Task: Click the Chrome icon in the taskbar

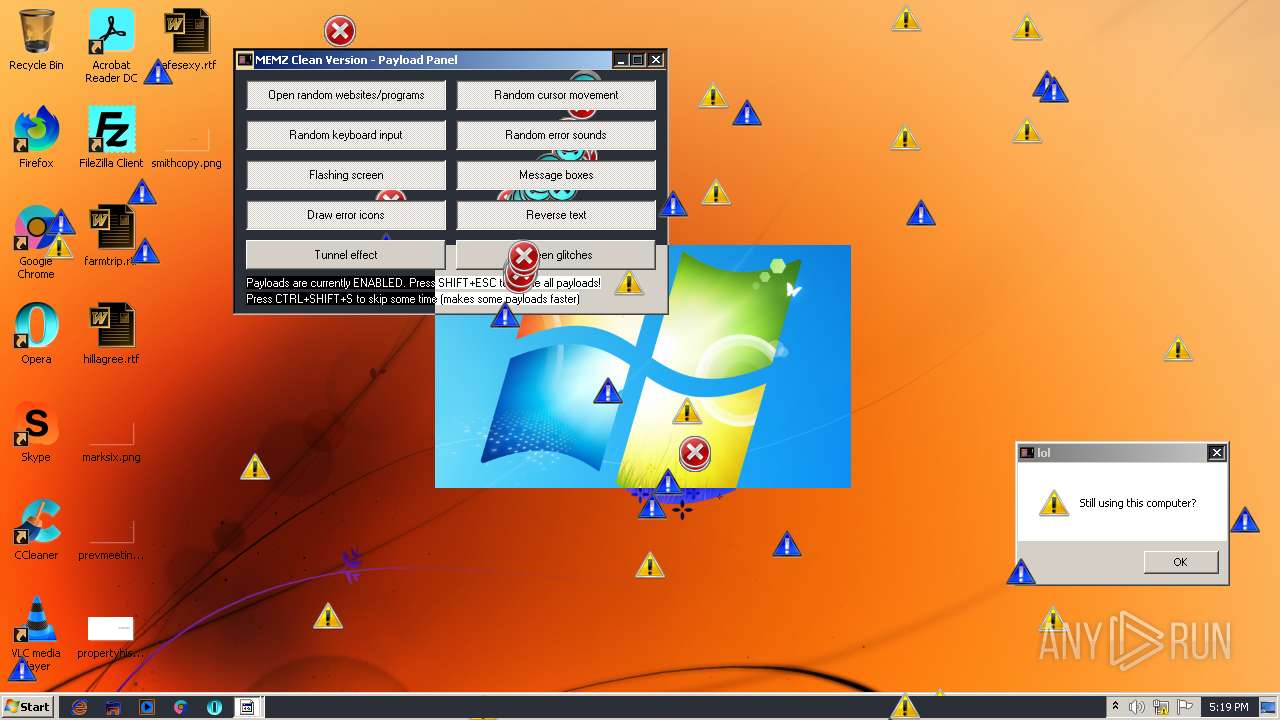Action: click(x=180, y=707)
